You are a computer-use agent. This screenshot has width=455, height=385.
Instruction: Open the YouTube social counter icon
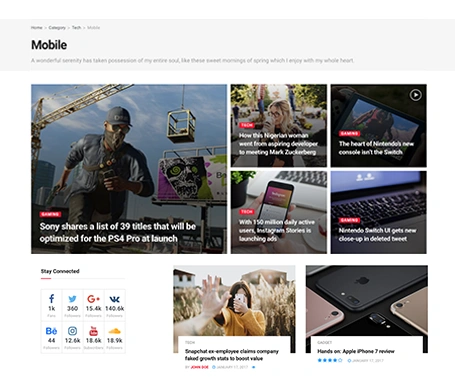click(x=93, y=331)
